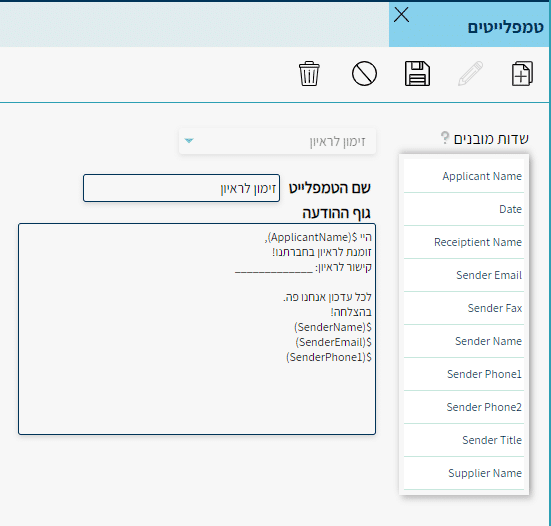This screenshot has width=551, height=526.
Task: Insert the Date built-in field
Action: pyautogui.click(x=464, y=209)
